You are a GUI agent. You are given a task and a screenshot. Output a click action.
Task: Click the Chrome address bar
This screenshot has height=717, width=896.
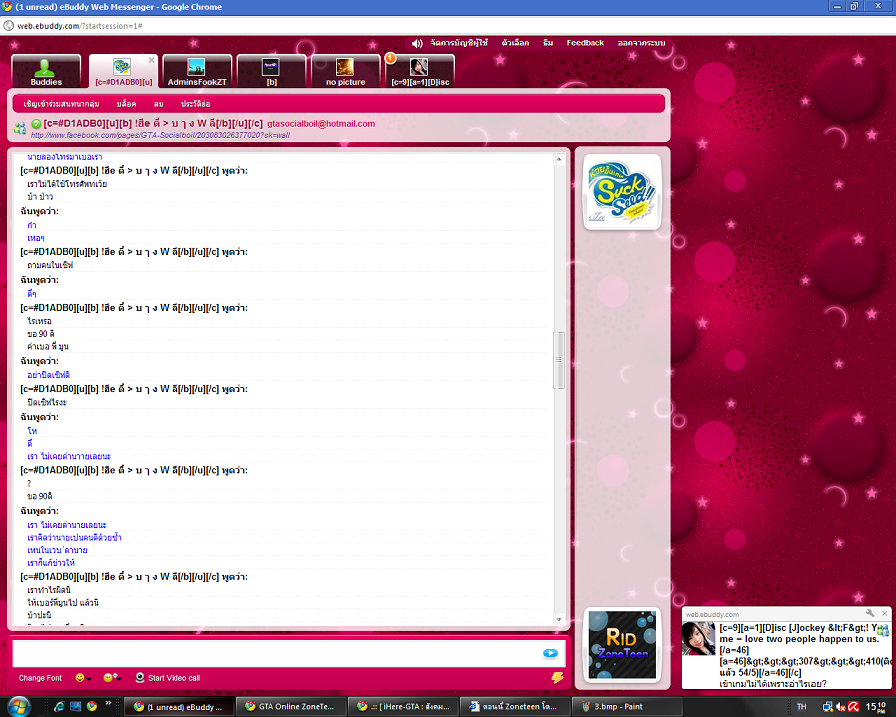coord(446,26)
